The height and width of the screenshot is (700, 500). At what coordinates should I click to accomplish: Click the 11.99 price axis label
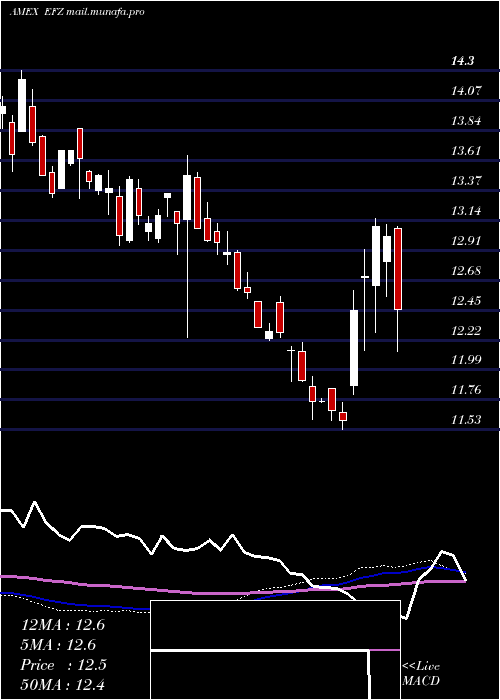(467, 360)
